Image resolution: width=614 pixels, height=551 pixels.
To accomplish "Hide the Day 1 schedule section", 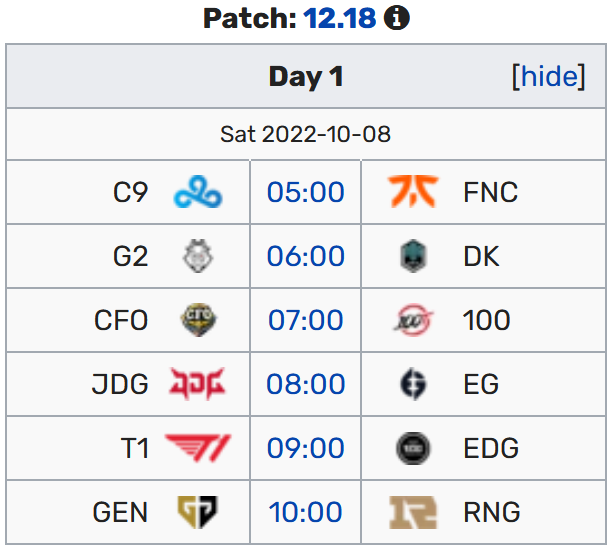I will click(x=548, y=77).
